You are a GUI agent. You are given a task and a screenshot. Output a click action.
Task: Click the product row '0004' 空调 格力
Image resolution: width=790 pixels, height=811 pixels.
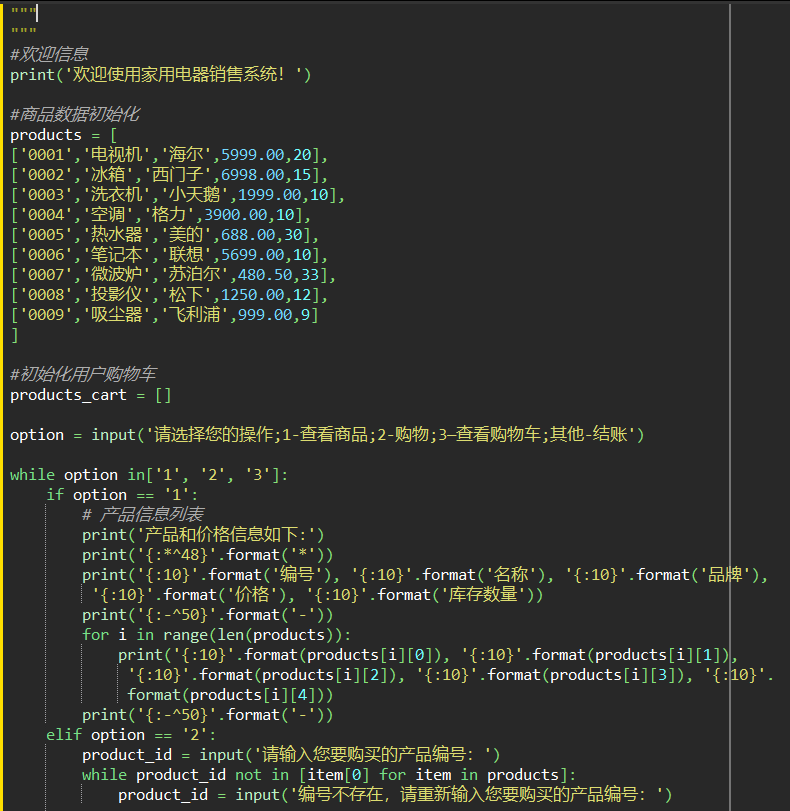[160, 215]
